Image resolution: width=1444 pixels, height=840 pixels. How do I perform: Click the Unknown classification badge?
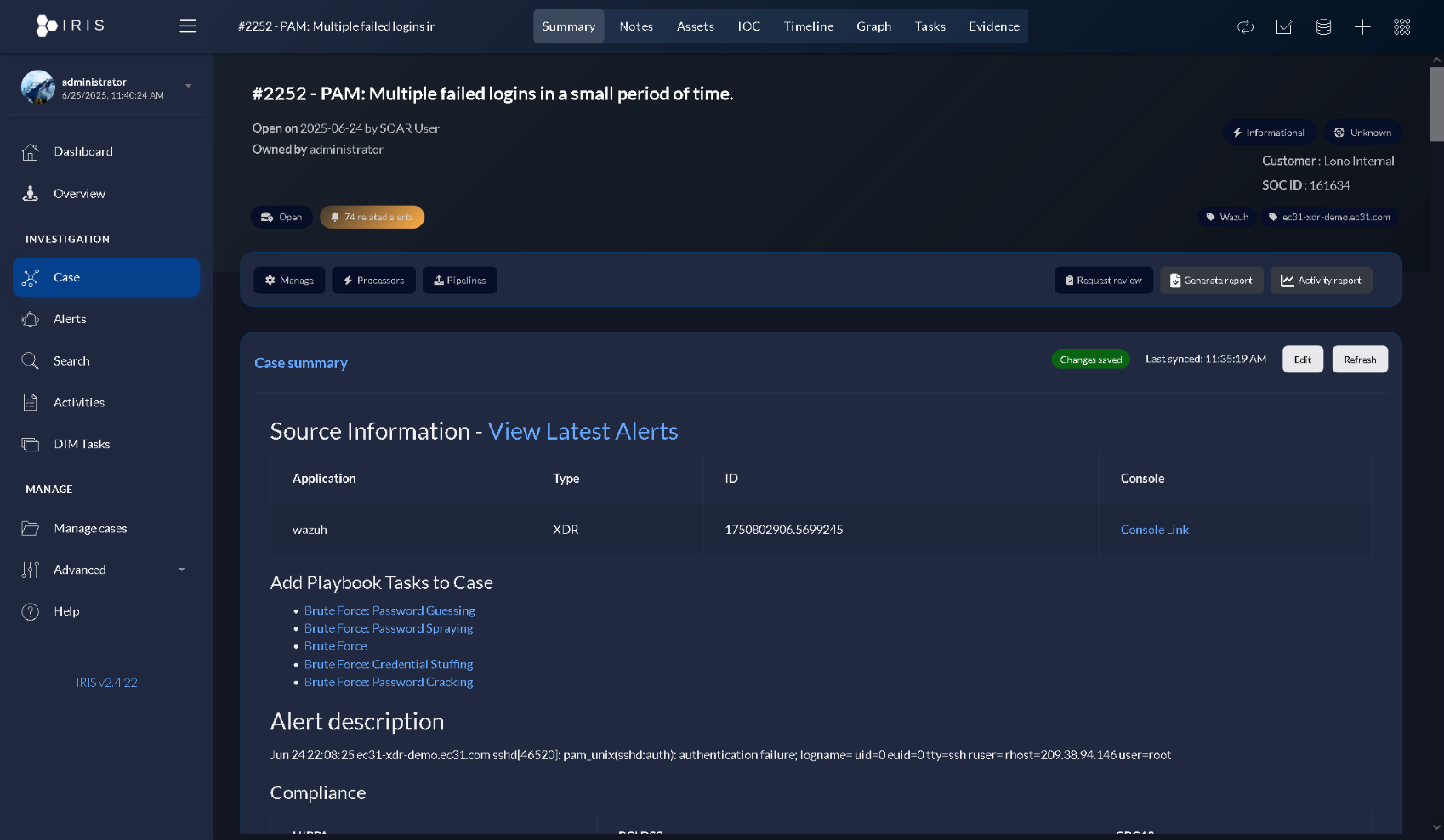[1362, 133]
